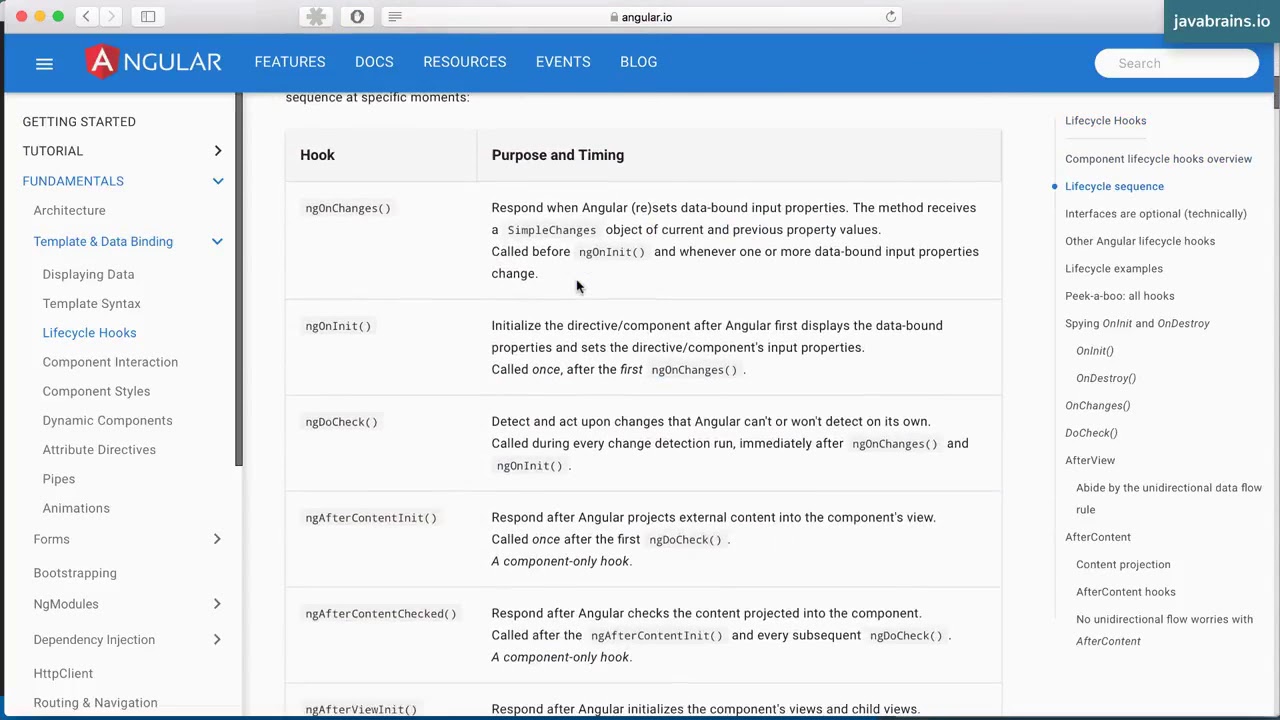Jump to Component lifecycle hooks overview

click(1158, 159)
